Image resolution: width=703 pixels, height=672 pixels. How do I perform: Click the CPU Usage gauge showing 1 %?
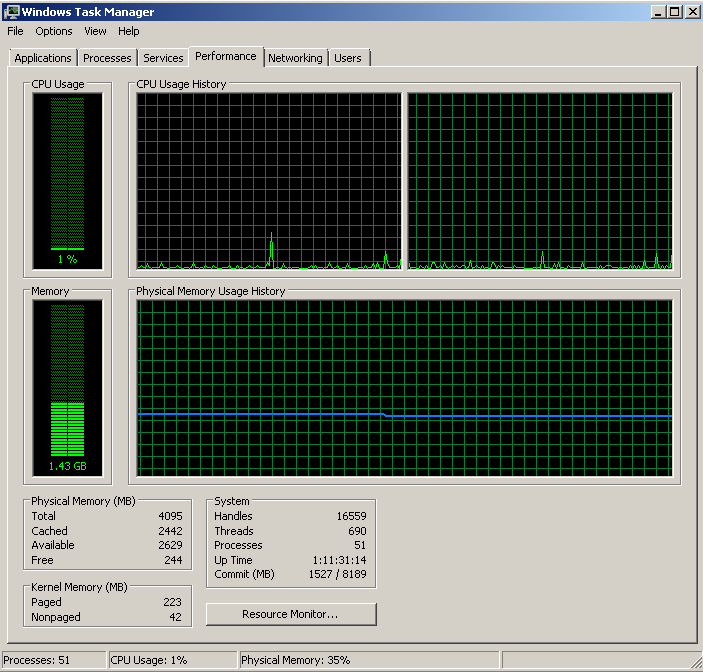[x=67, y=181]
